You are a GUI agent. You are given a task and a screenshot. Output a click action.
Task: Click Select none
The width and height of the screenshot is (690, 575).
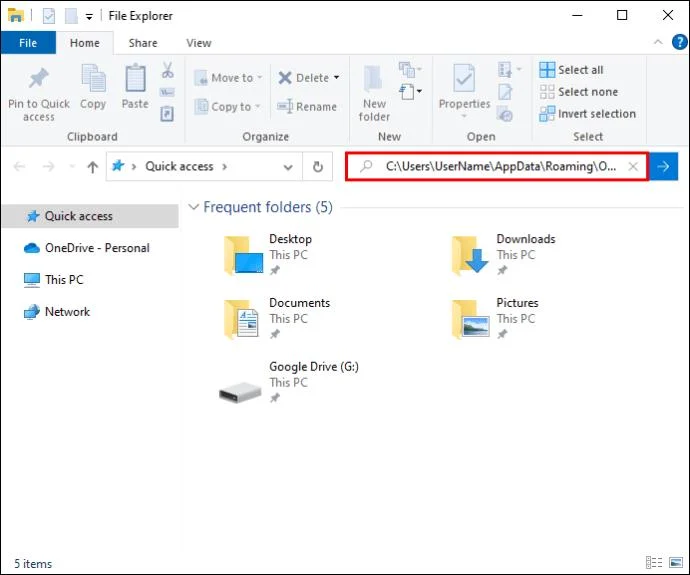(x=579, y=92)
